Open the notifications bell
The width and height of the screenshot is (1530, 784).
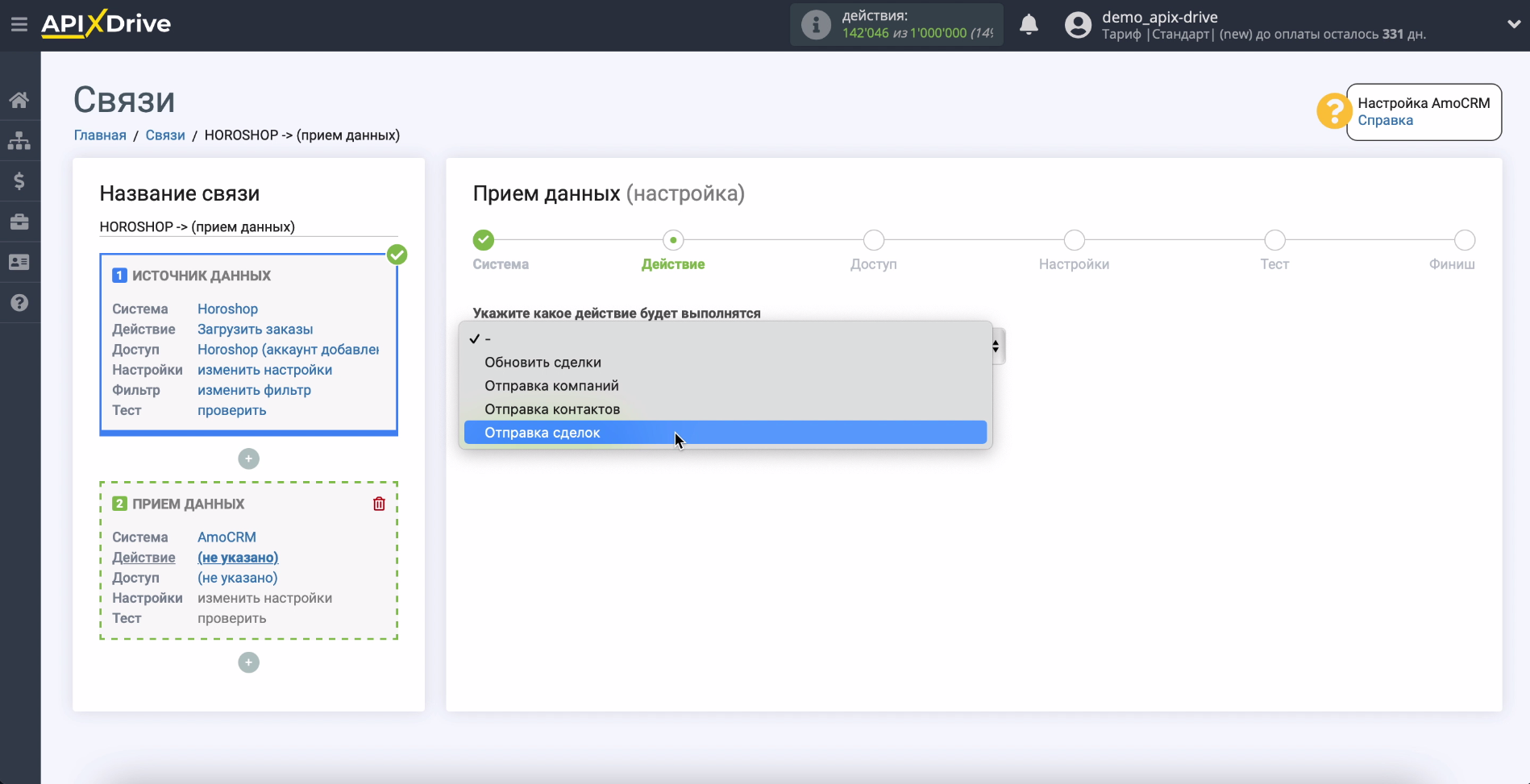coord(1029,25)
